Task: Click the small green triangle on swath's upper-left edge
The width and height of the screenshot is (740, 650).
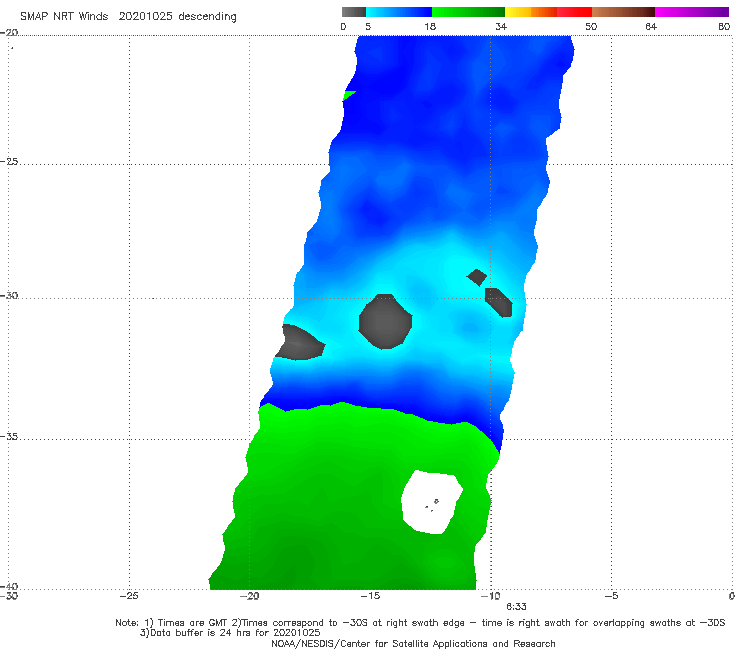Action: pyautogui.click(x=348, y=95)
